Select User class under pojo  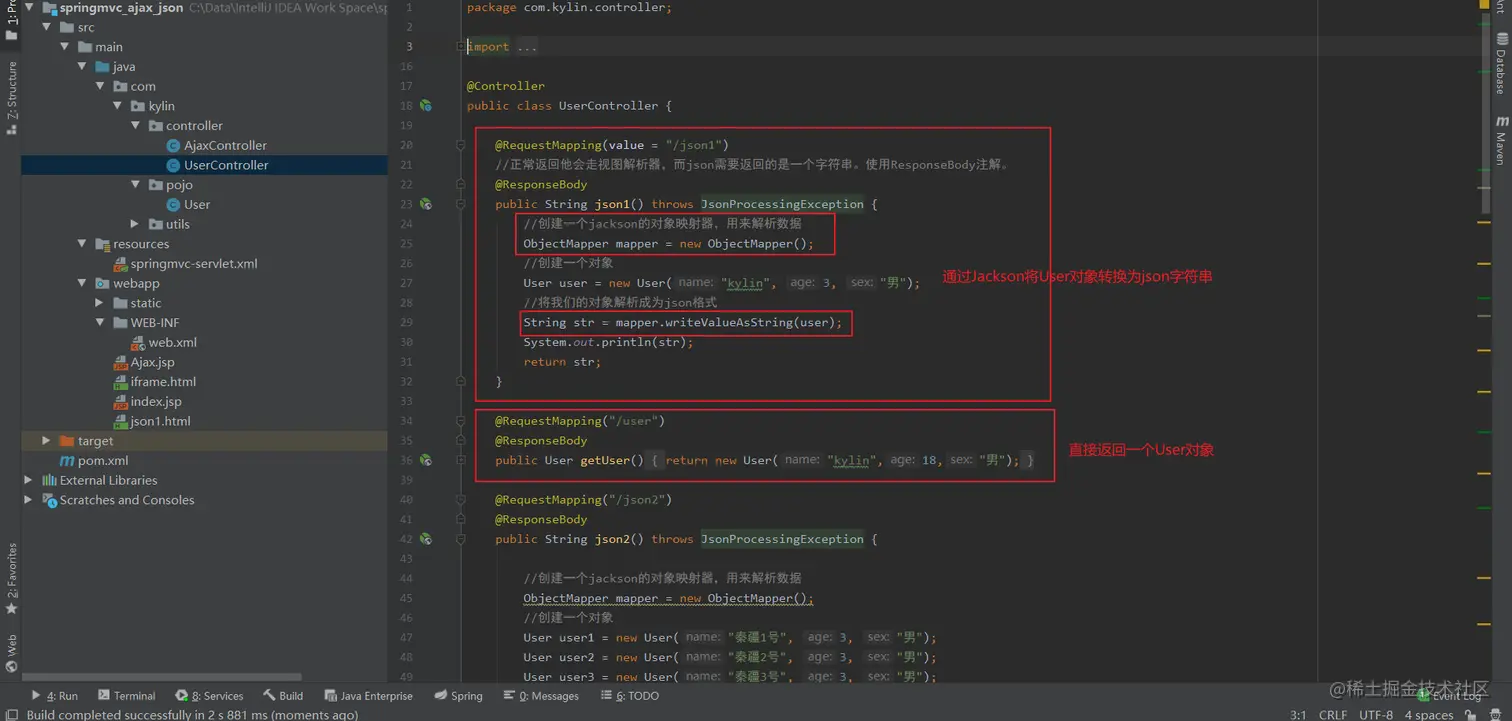pyautogui.click(x=189, y=204)
